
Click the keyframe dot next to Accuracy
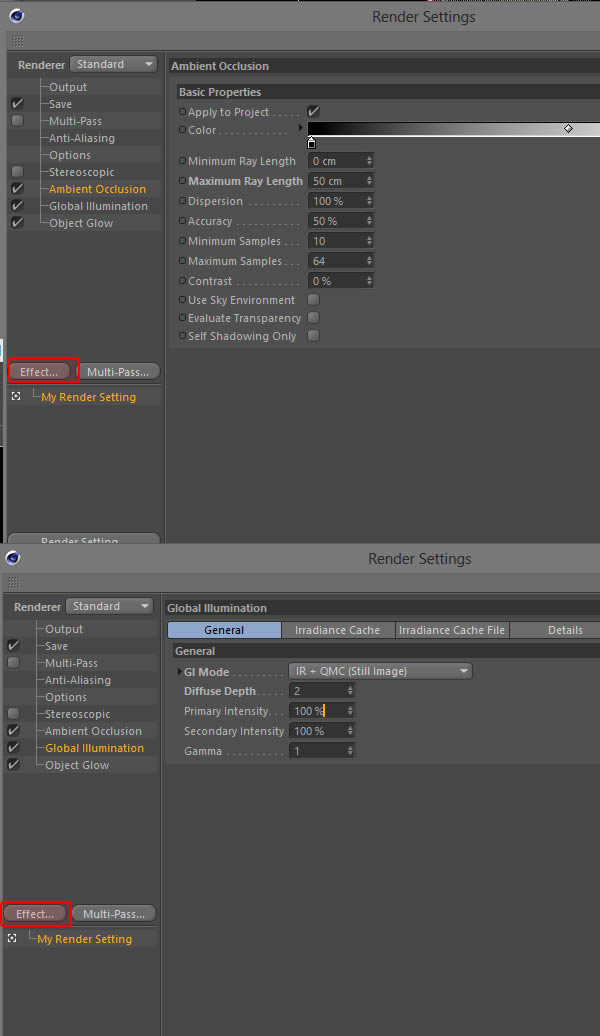tap(182, 221)
